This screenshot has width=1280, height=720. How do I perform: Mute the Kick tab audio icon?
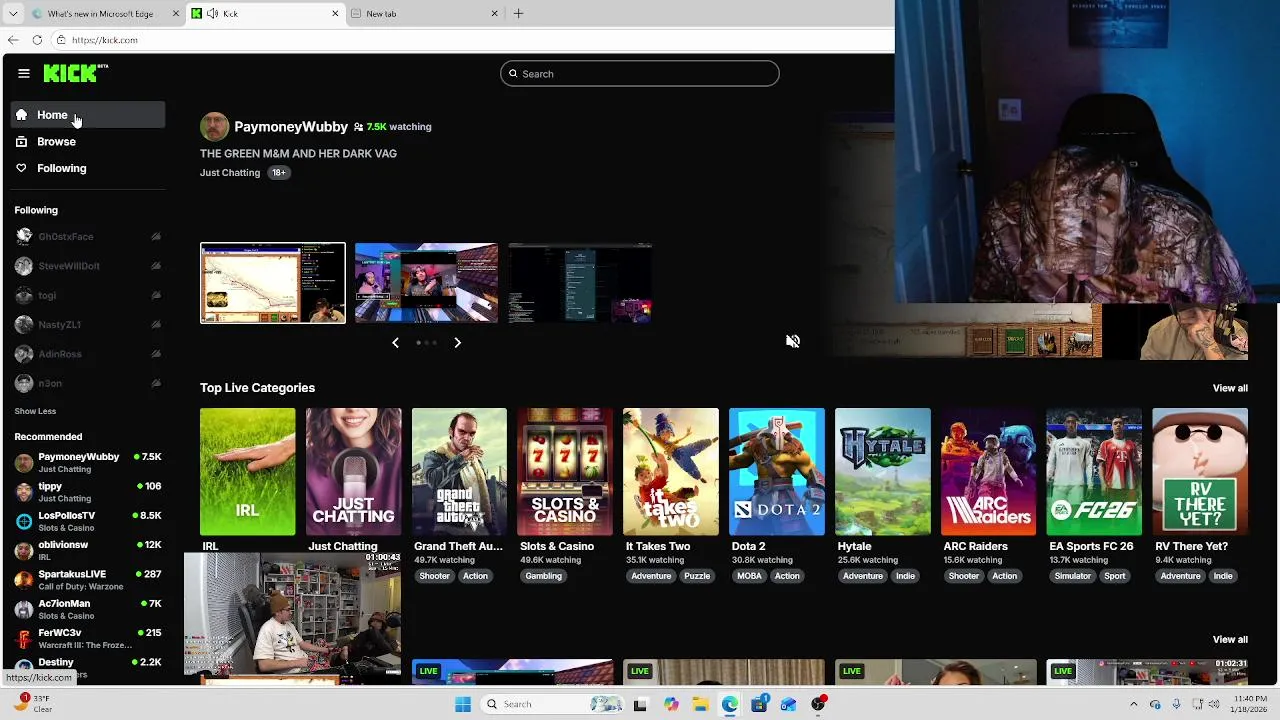pyautogui.click(x=212, y=14)
